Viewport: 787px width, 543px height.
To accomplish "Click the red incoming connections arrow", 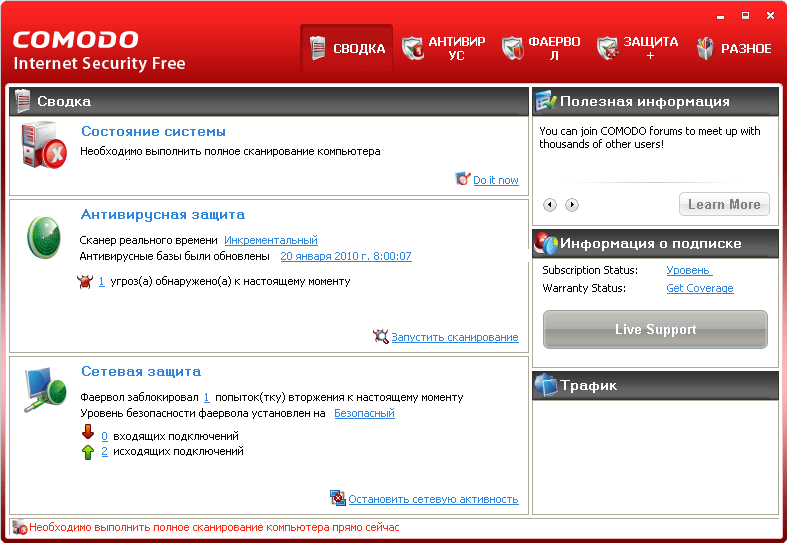I will 88,434.
